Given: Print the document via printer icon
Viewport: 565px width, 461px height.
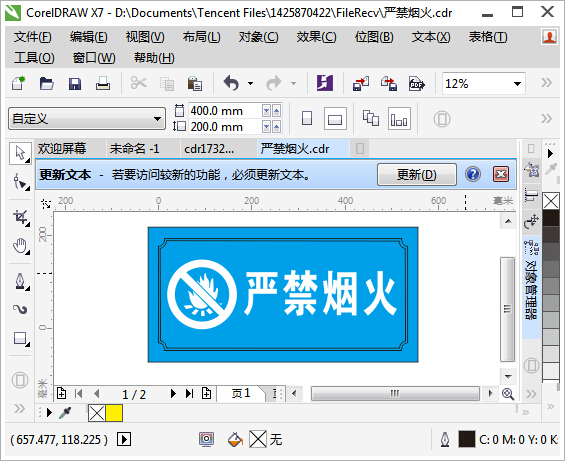Looking at the screenshot, I should point(103,84).
